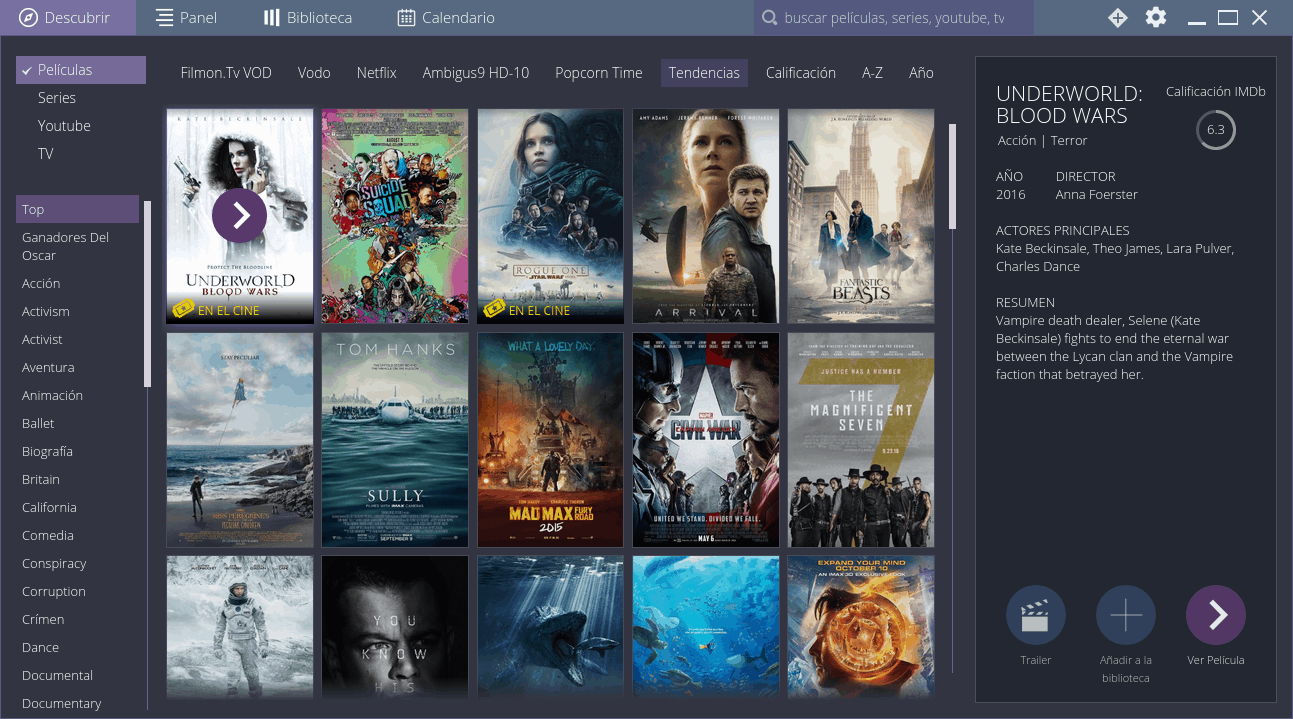Open the Calendario tab

[446, 18]
